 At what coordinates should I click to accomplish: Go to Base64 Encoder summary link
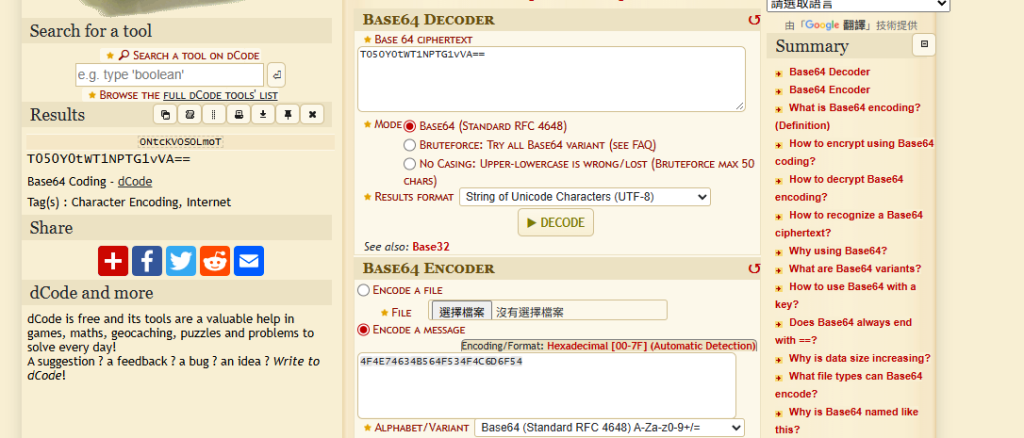tap(829, 89)
